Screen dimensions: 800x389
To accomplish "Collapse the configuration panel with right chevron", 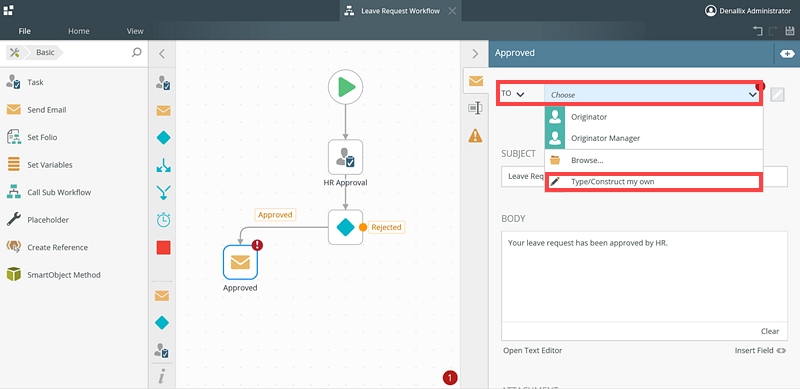I will tap(475, 54).
